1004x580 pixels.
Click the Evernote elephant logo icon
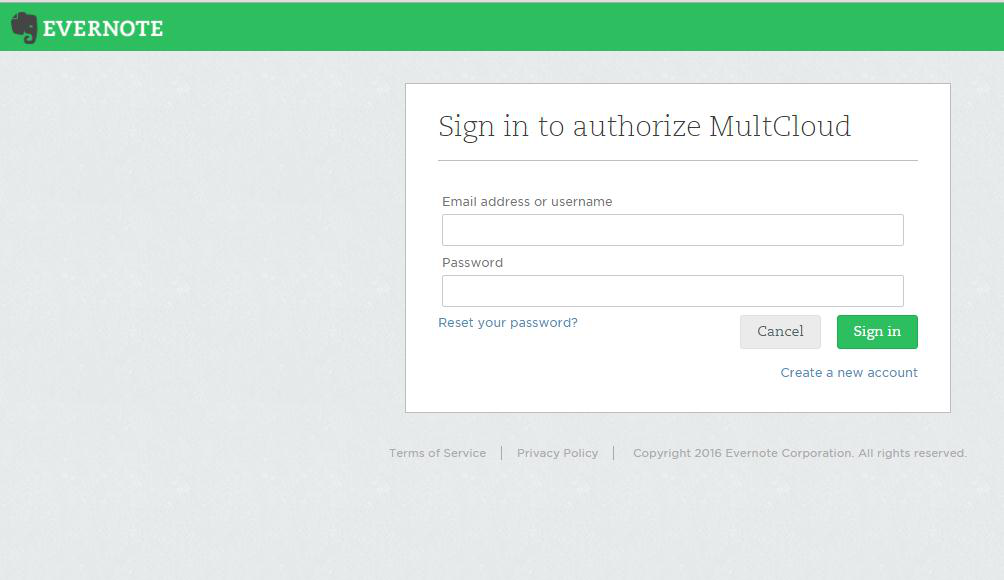coord(24,28)
